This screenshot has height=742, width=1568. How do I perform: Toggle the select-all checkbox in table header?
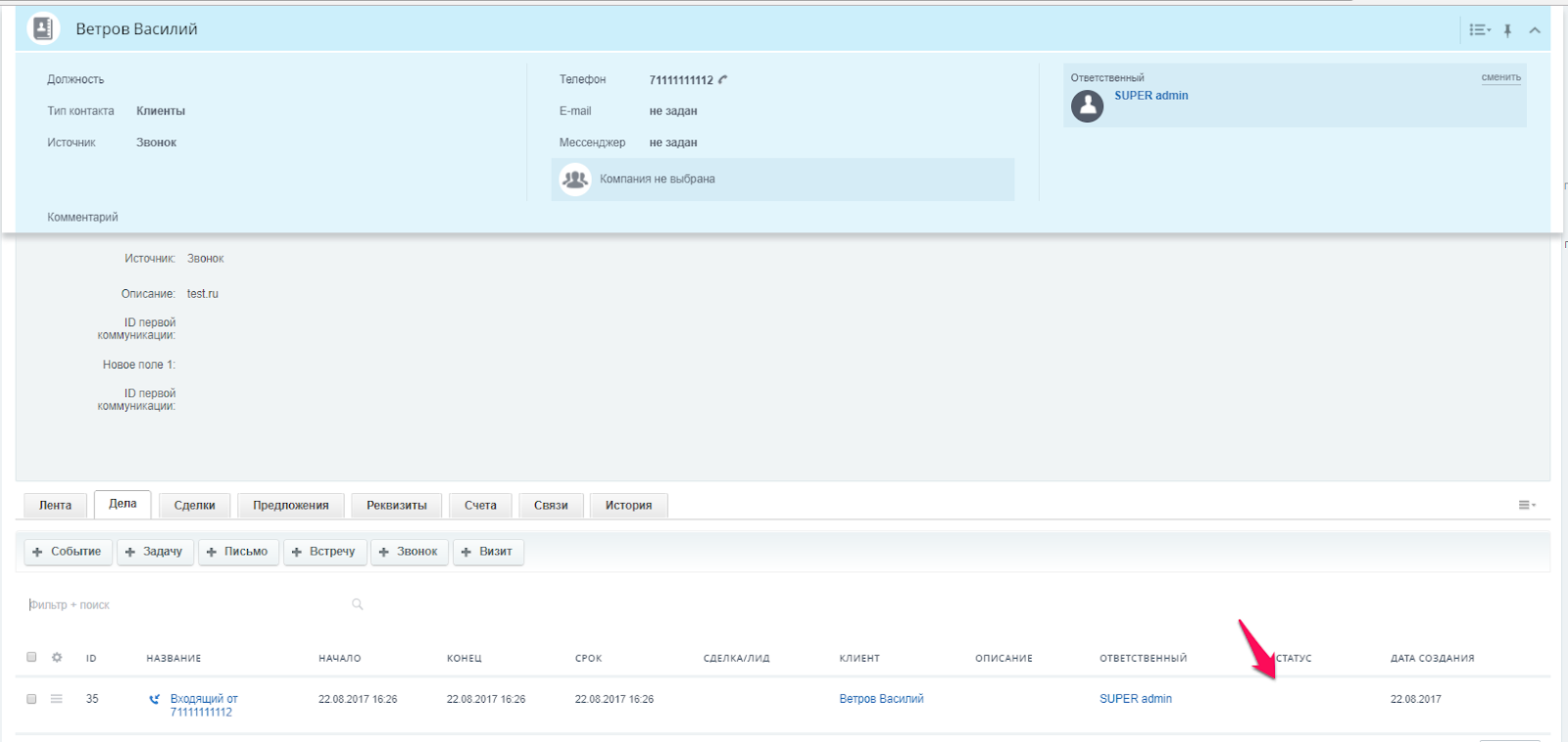click(x=31, y=658)
